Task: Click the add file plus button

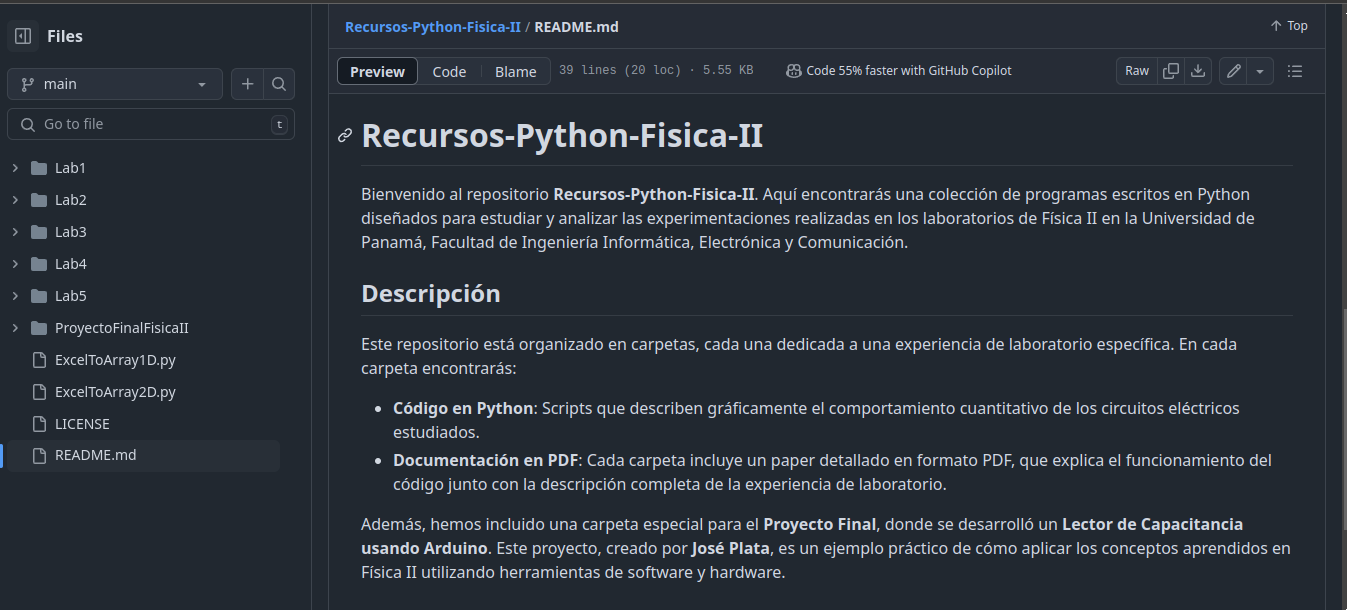Action: [x=248, y=84]
